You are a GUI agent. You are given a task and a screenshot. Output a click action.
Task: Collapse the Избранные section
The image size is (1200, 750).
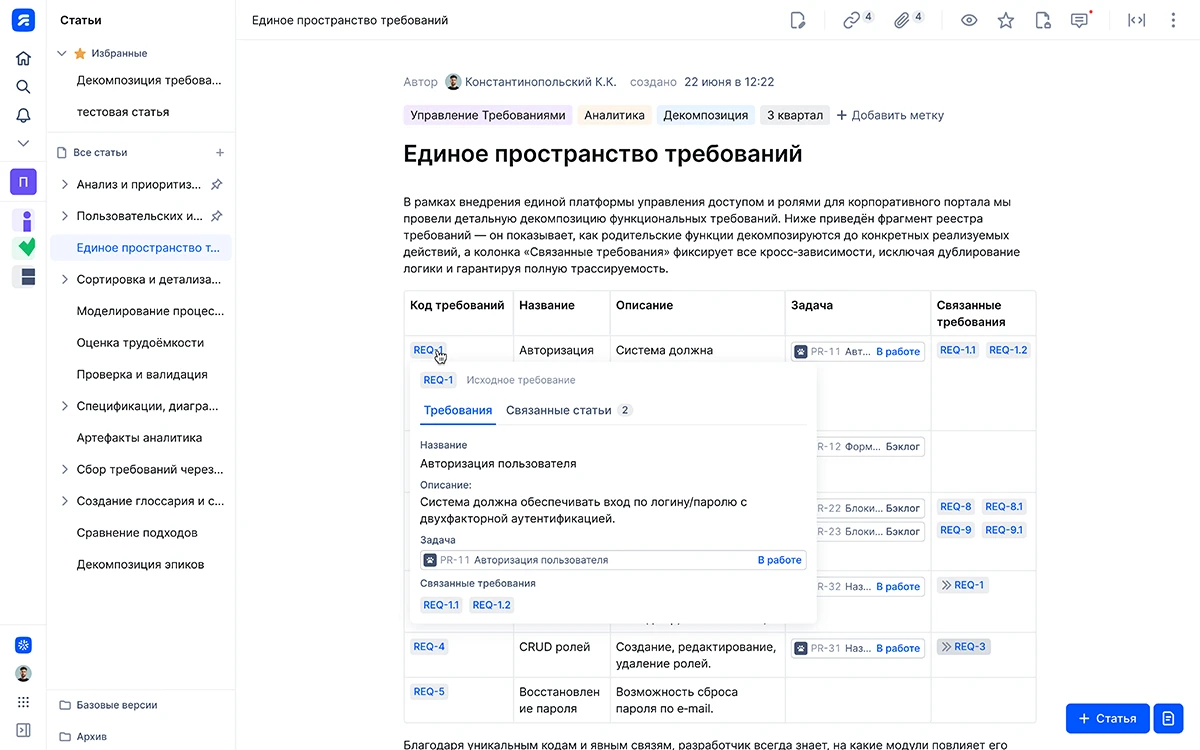click(x=62, y=54)
